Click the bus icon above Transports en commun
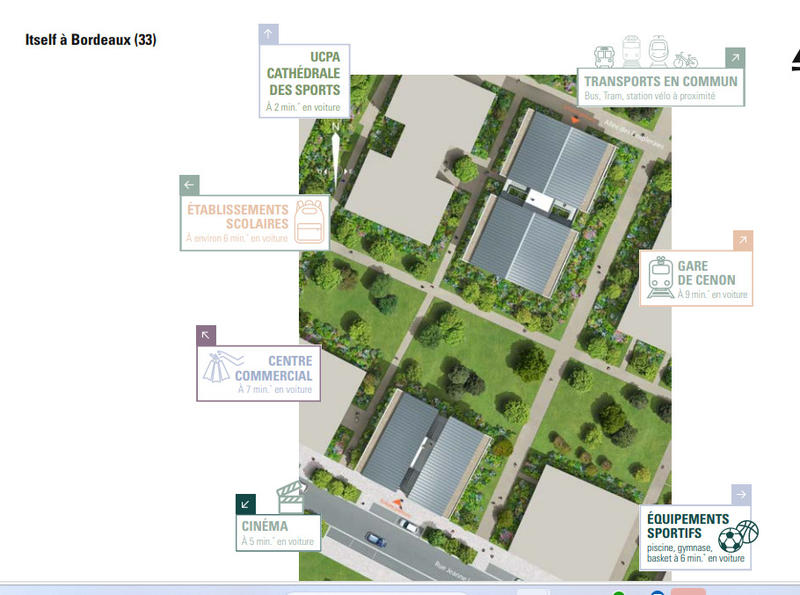Screen dimensions: 800x595 point(604,54)
